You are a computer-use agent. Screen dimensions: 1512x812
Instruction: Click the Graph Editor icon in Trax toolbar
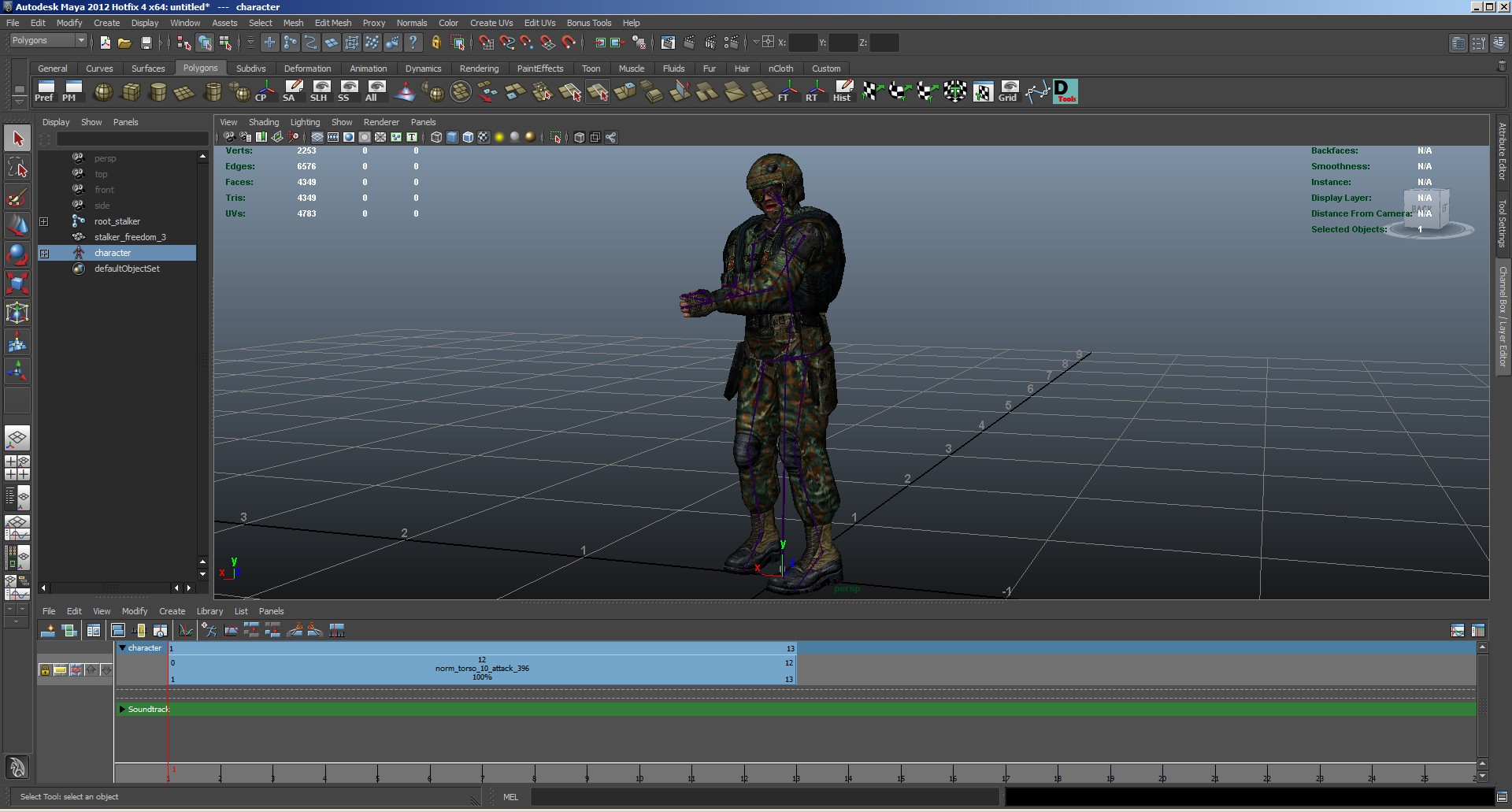tap(186, 630)
